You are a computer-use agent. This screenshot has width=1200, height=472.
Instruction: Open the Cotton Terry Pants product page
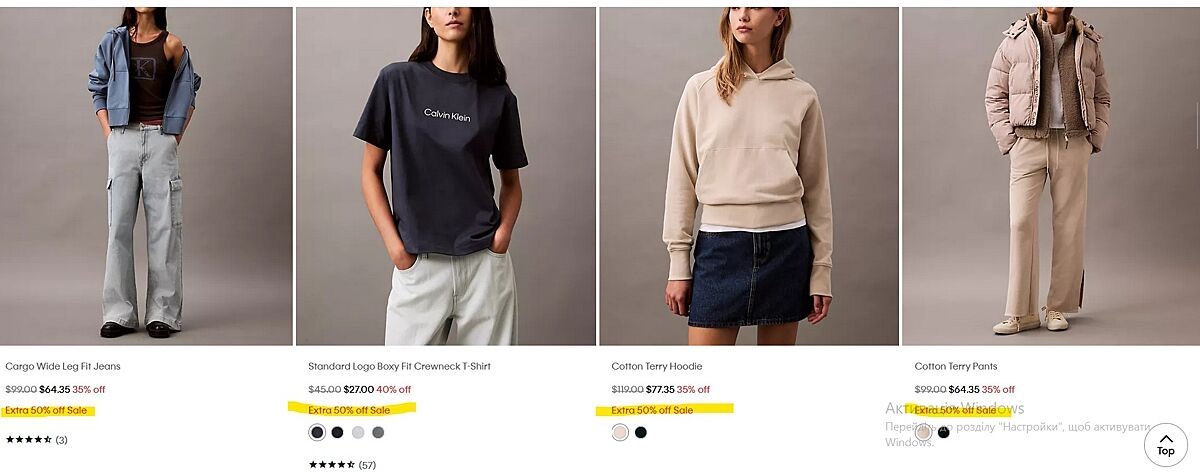956,366
